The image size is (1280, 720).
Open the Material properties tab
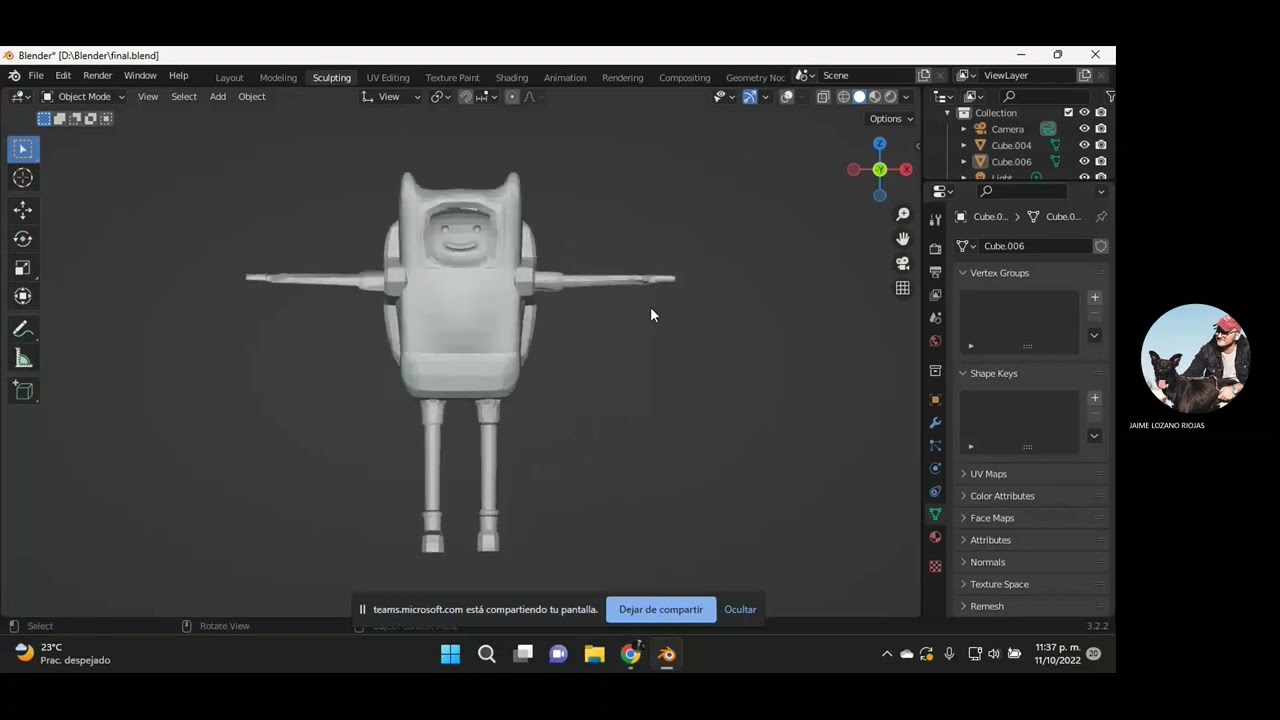click(x=935, y=537)
